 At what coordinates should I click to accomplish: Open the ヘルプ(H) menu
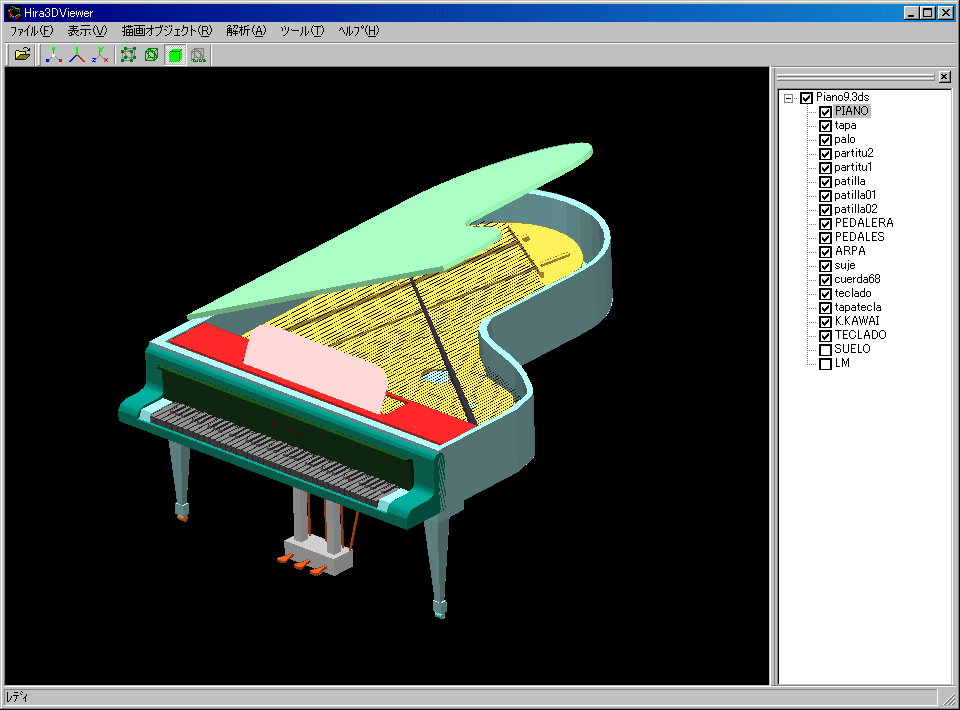pyautogui.click(x=359, y=31)
